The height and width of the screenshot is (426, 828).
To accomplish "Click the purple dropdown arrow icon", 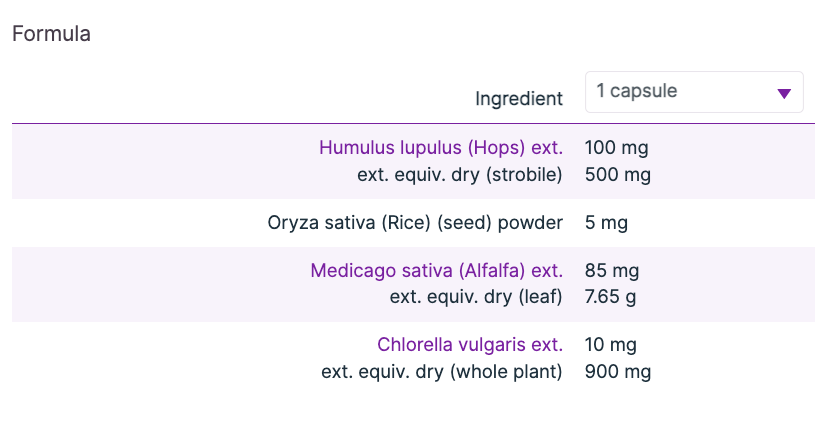I will tap(784, 94).
